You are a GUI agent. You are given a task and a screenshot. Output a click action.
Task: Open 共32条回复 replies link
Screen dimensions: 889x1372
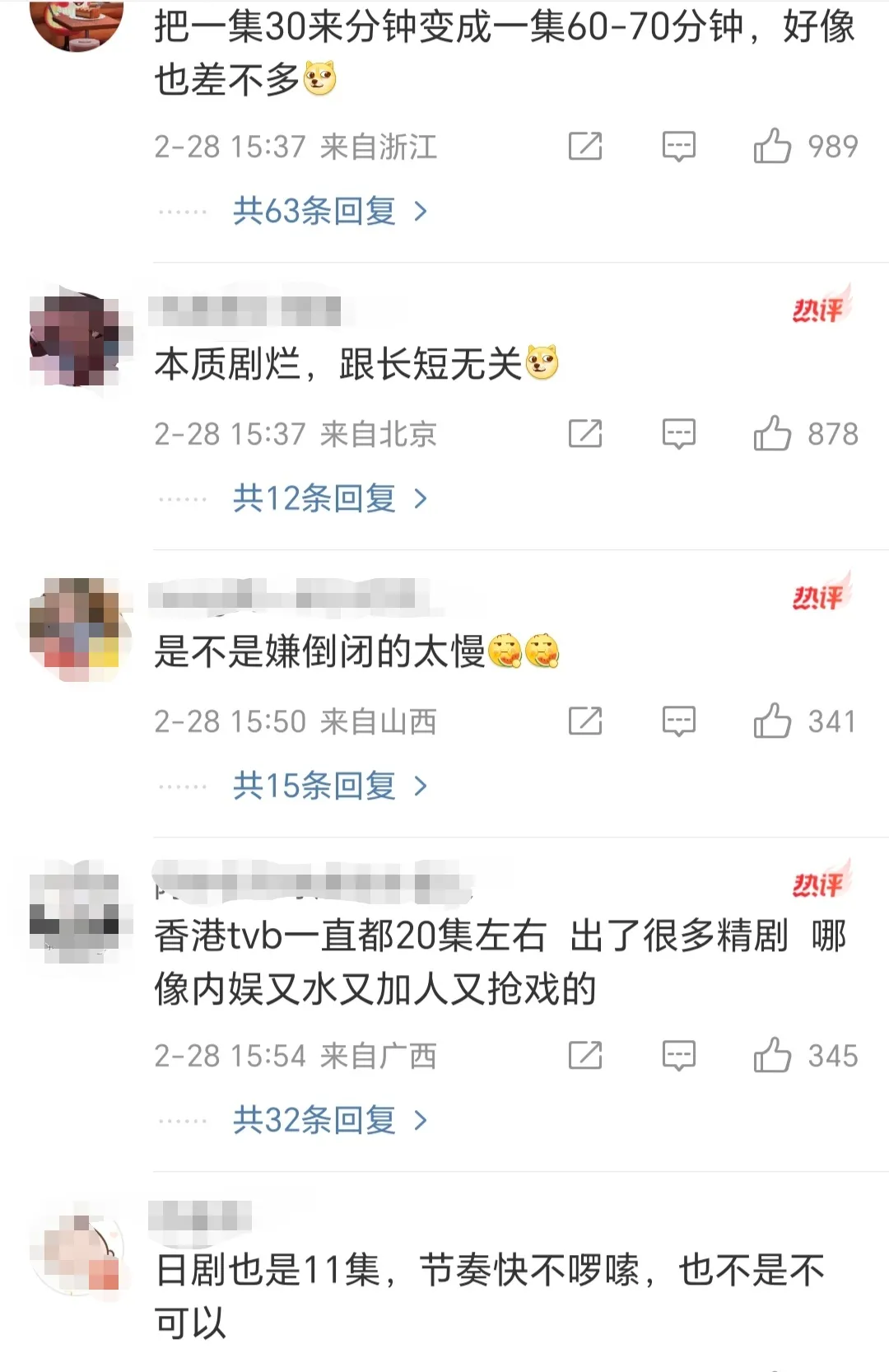click(330, 1121)
